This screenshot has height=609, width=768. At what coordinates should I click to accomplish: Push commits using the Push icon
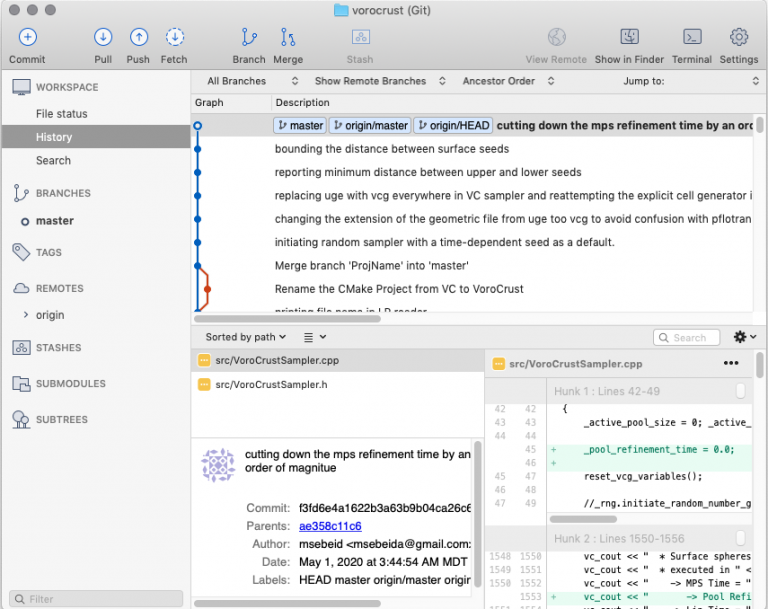tap(138, 38)
